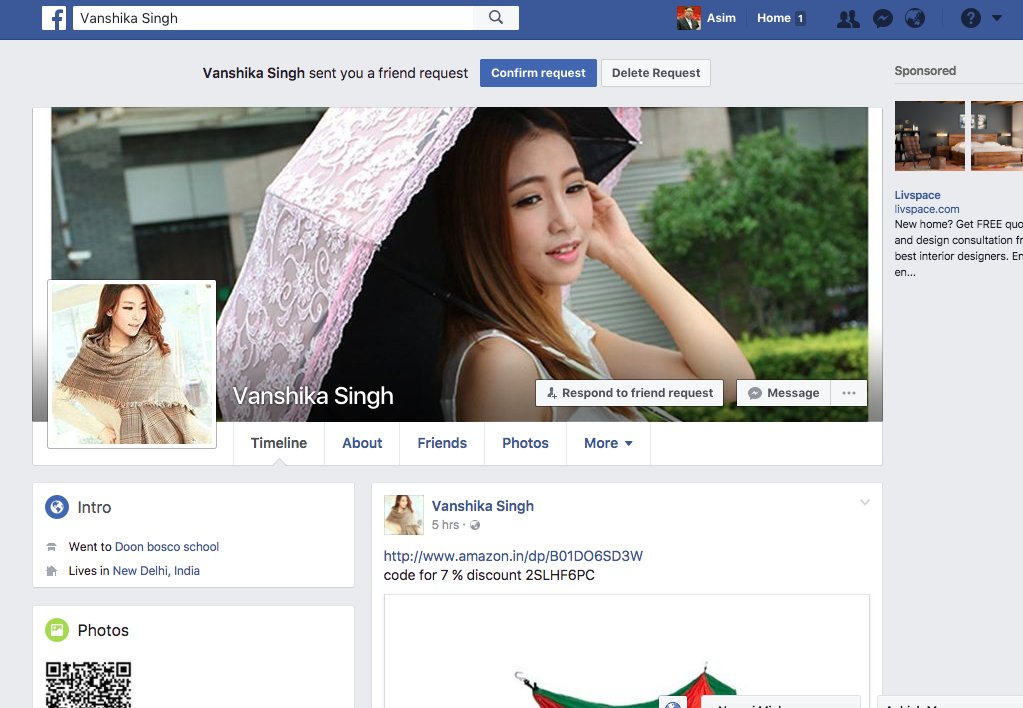Open the Livspace sponsored bedroom image

930,136
